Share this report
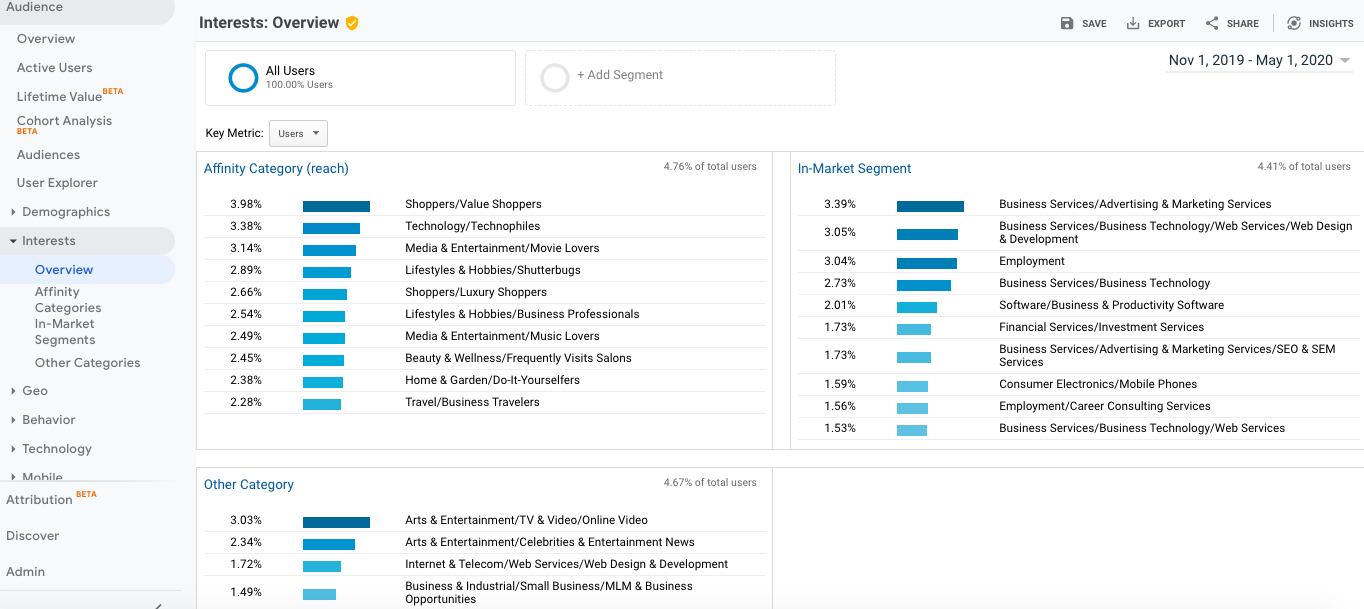This screenshot has height=609, width=1364. click(x=1231, y=22)
